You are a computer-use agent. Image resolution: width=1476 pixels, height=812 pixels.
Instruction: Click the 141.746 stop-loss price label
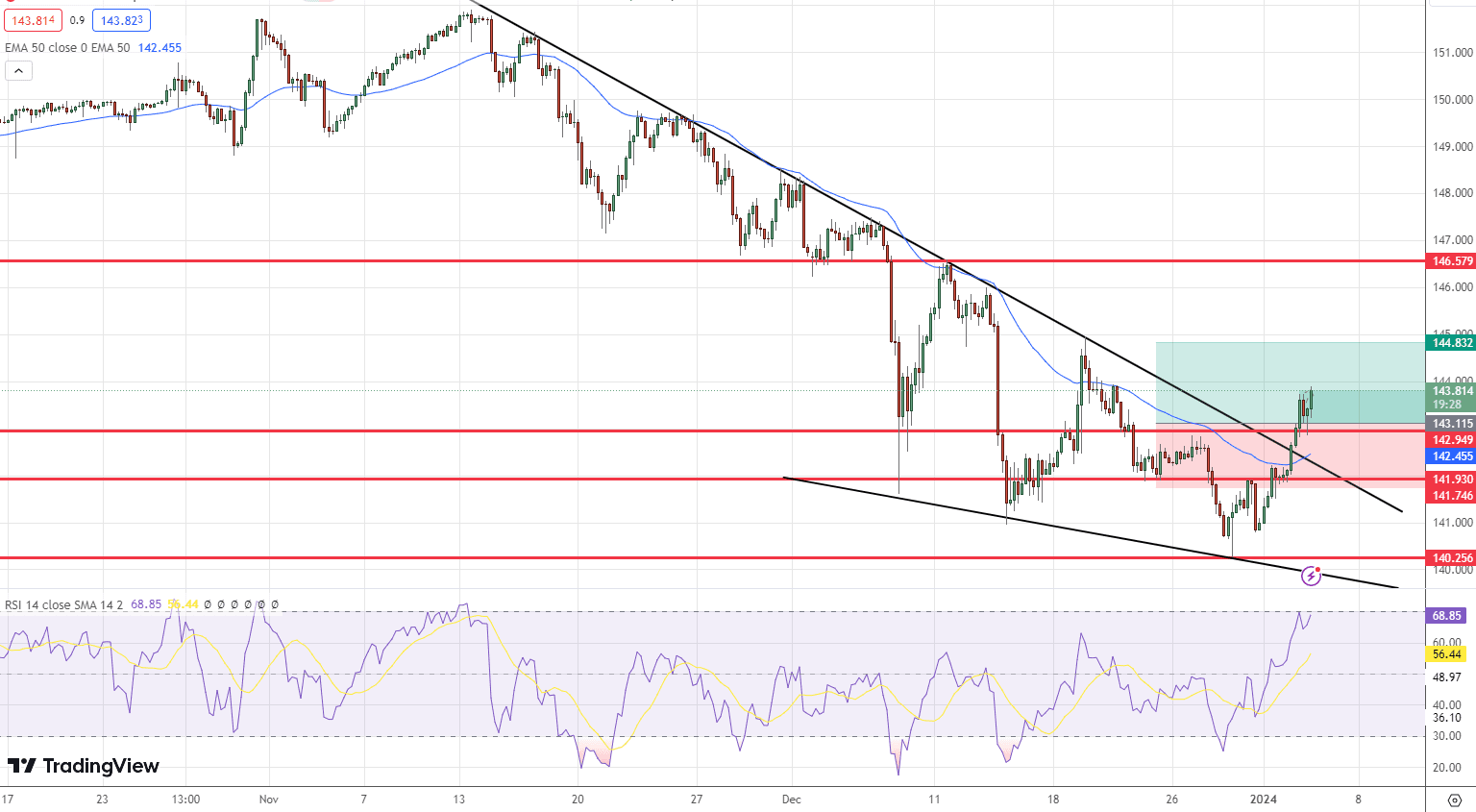point(1452,496)
